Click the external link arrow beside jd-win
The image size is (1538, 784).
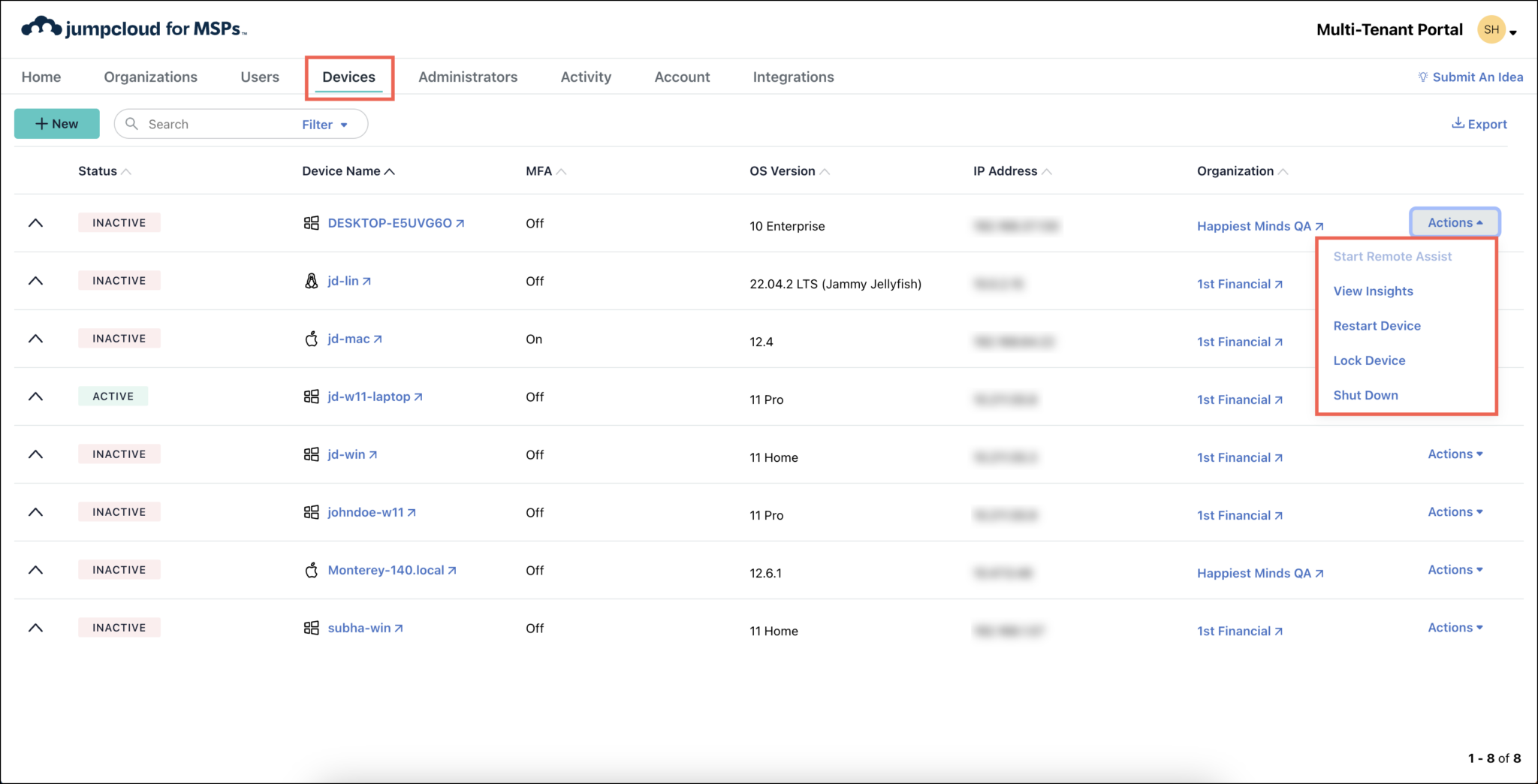tap(373, 454)
